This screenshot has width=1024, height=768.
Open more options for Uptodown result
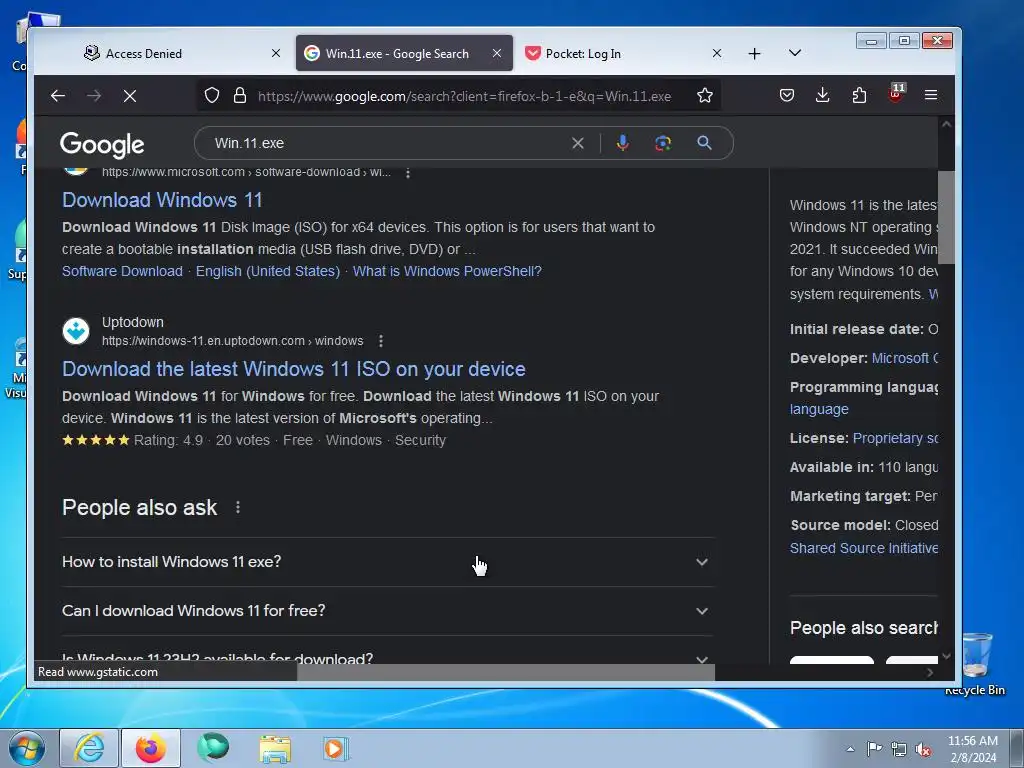pyautogui.click(x=381, y=341)
